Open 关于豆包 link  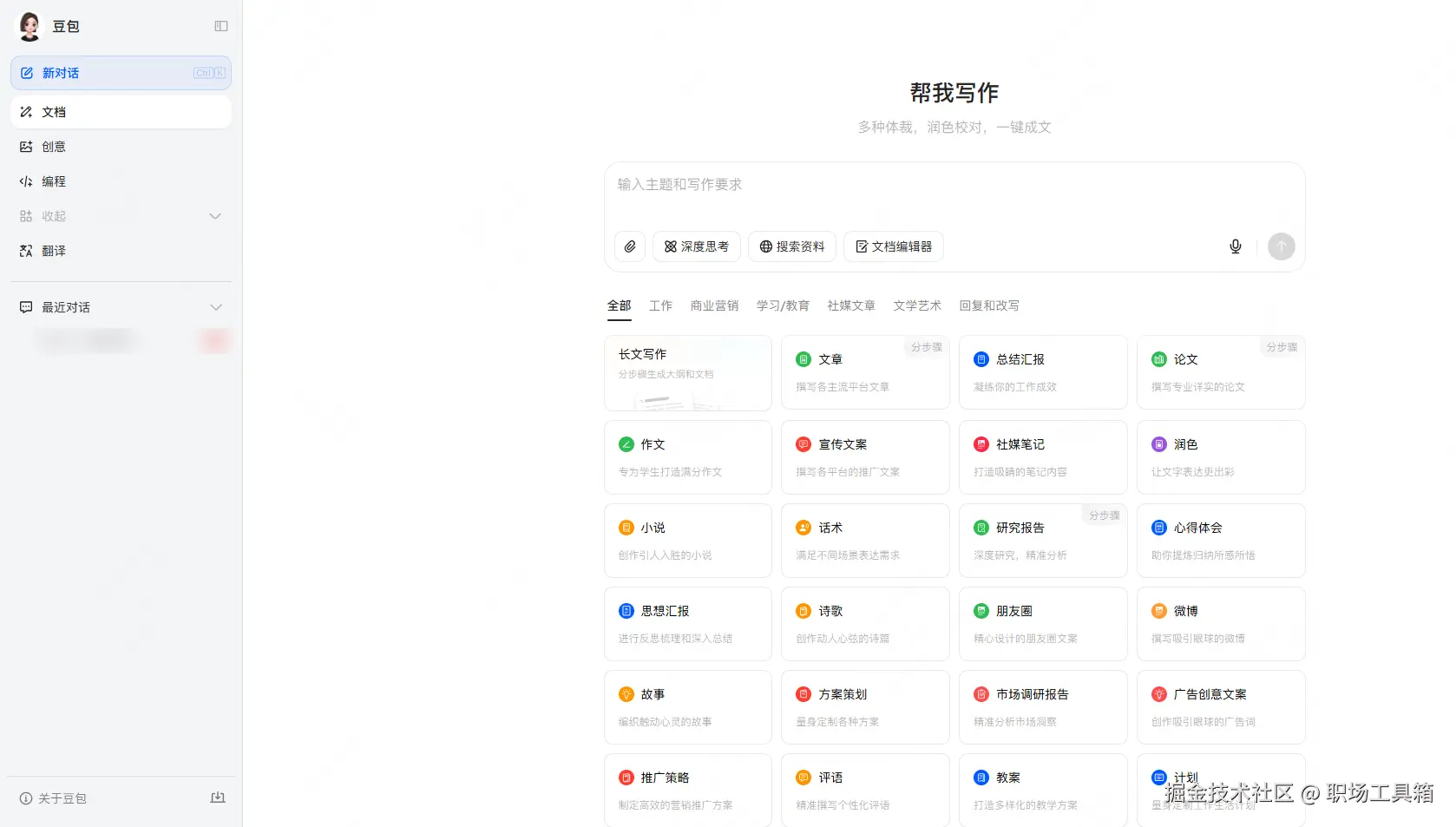(x=53, y=798)
